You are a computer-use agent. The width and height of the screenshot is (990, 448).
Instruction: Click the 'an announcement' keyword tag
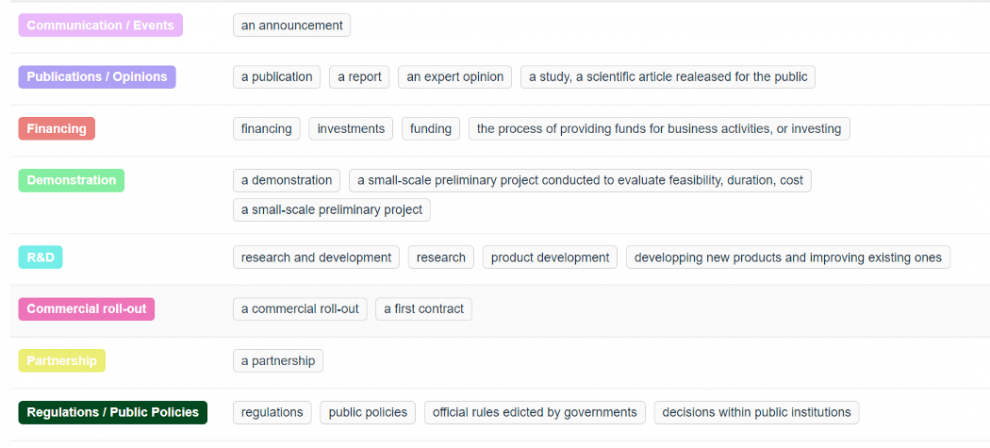[292, 25]
